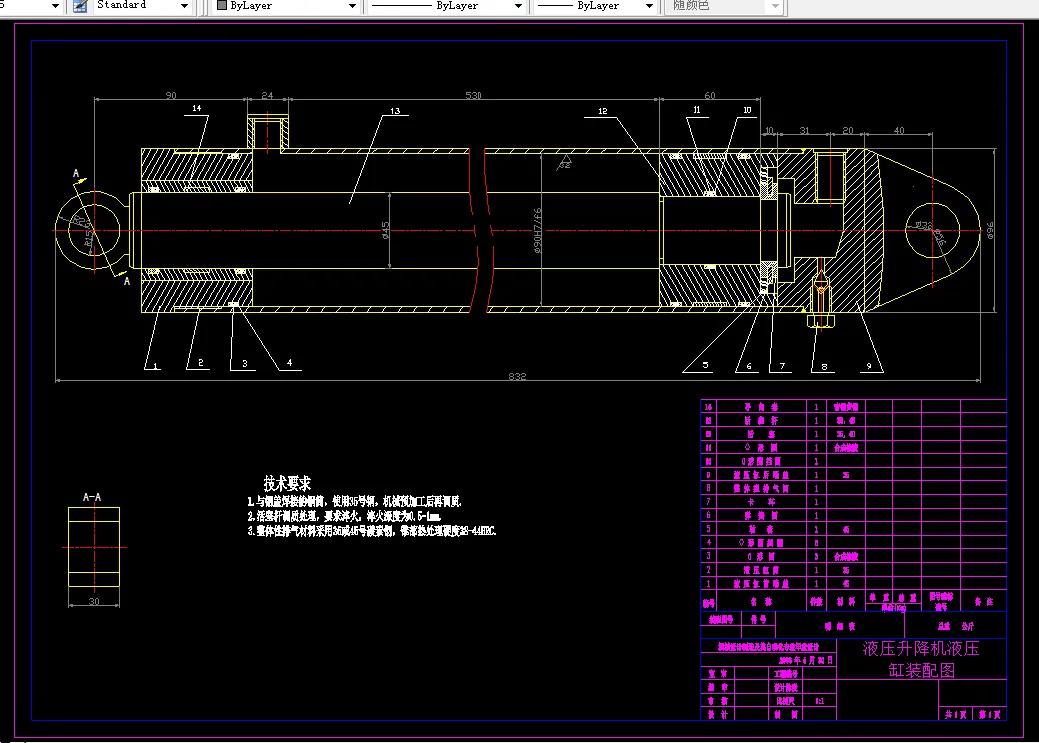The width and height of the screenshot is (1039, 743).
Task: Select part balloon number 1
Action: 155,365
